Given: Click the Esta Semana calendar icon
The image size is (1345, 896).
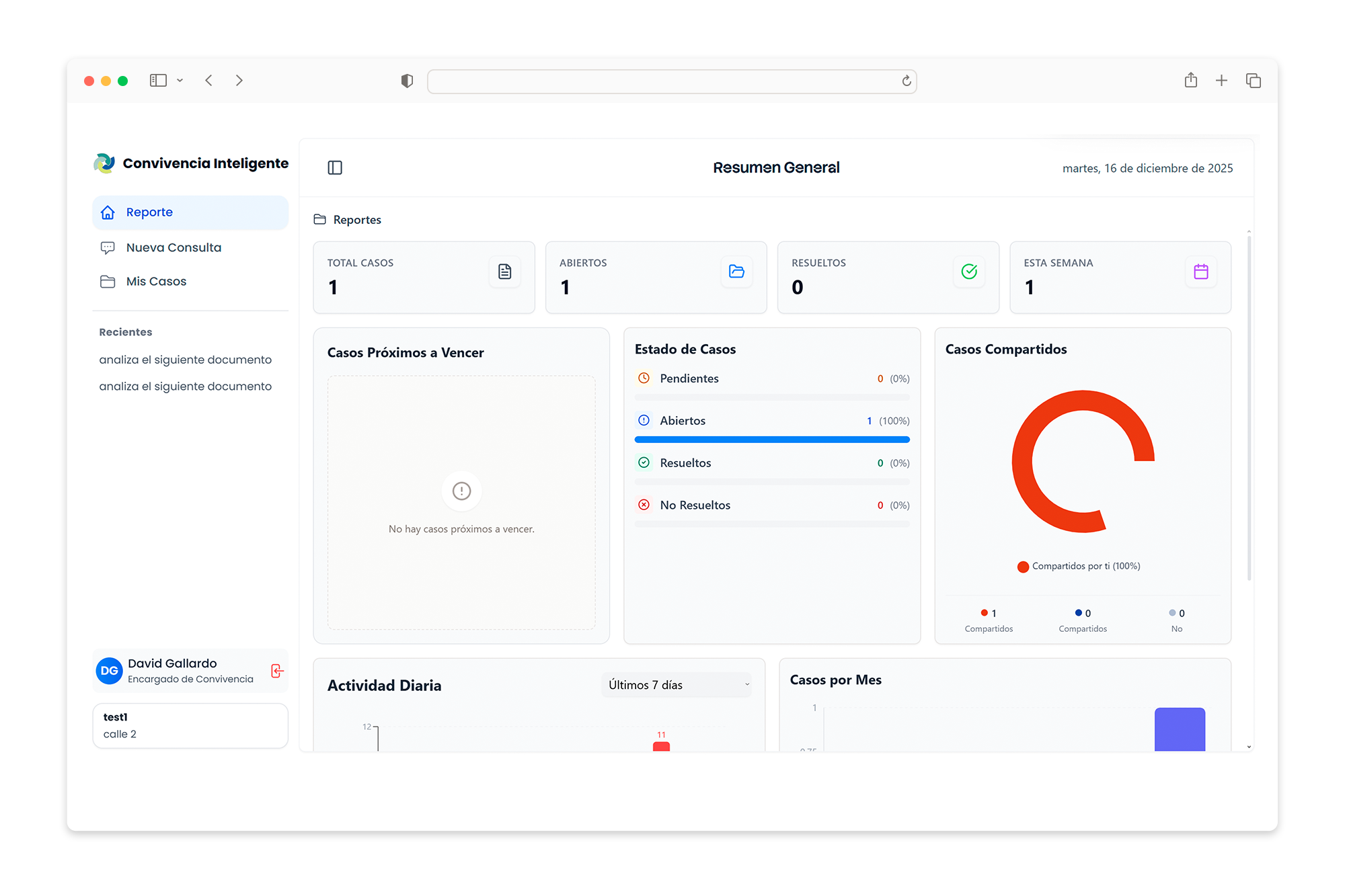Looking at the screenshot, I should (1201, 272).
